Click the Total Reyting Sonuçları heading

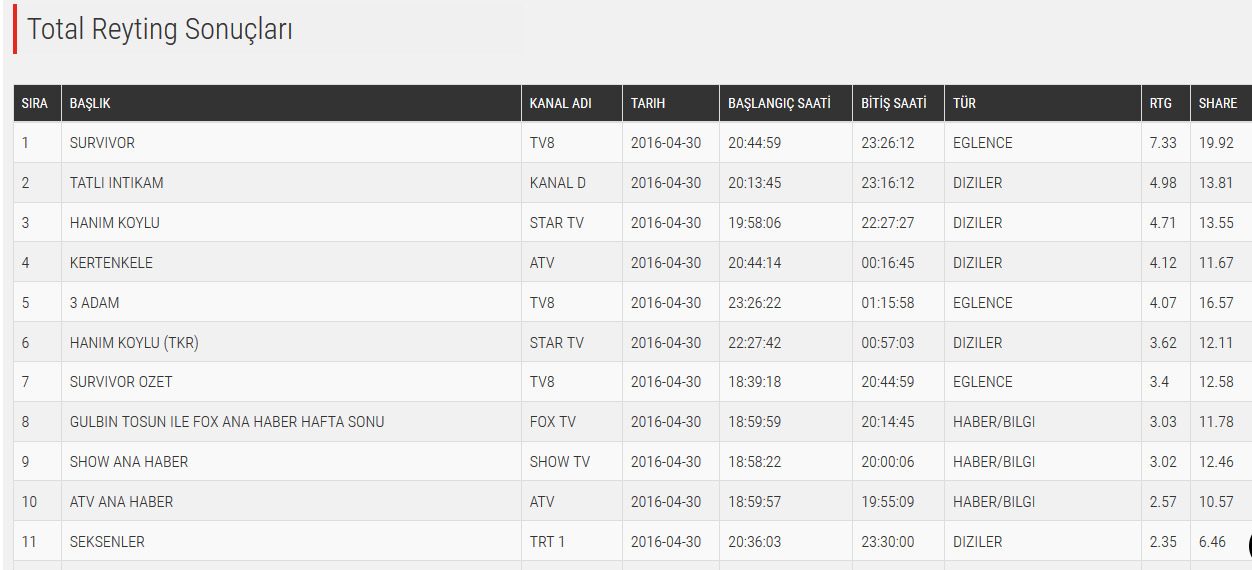tap(159, 30)
